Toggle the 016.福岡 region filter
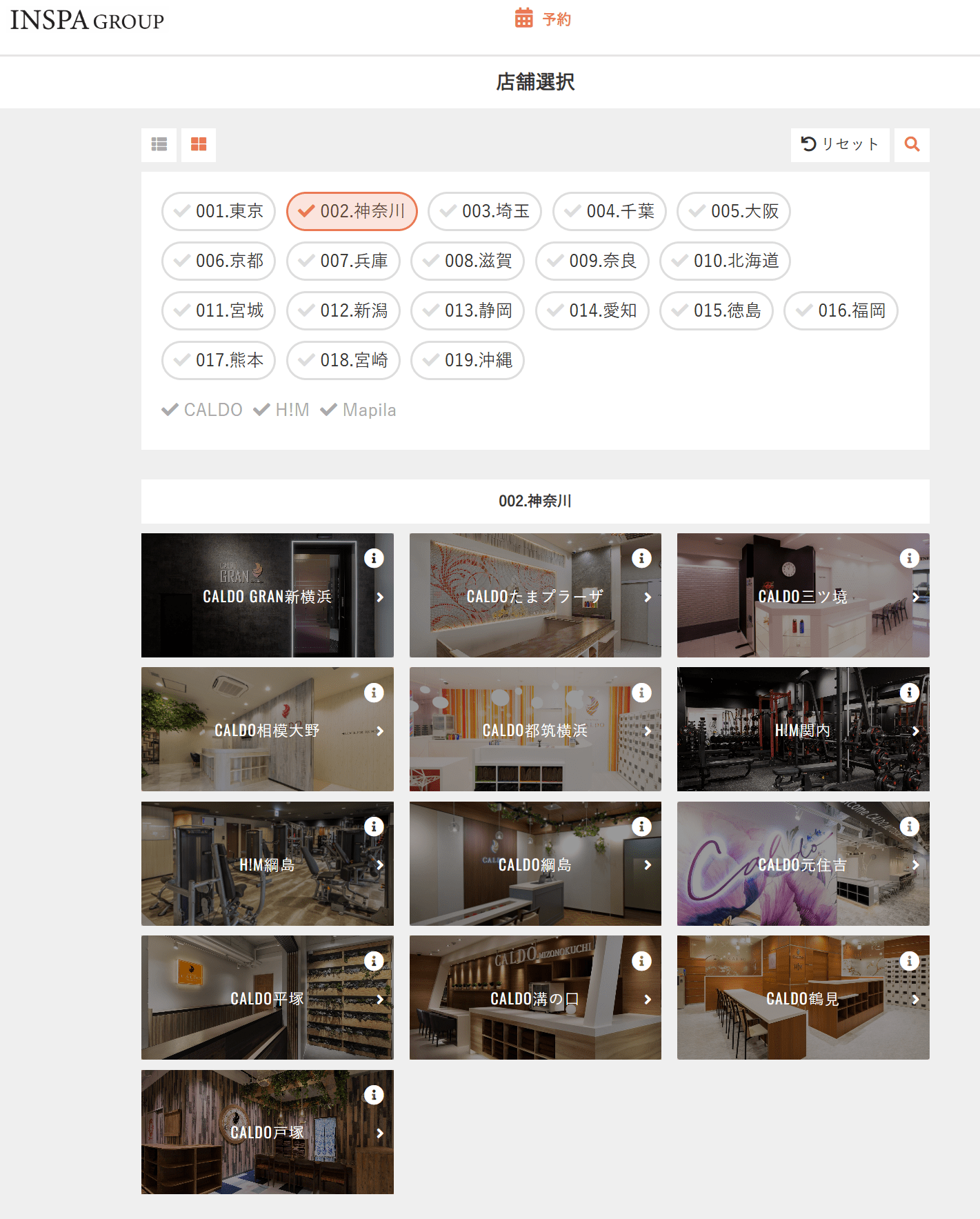 point(841,310)
